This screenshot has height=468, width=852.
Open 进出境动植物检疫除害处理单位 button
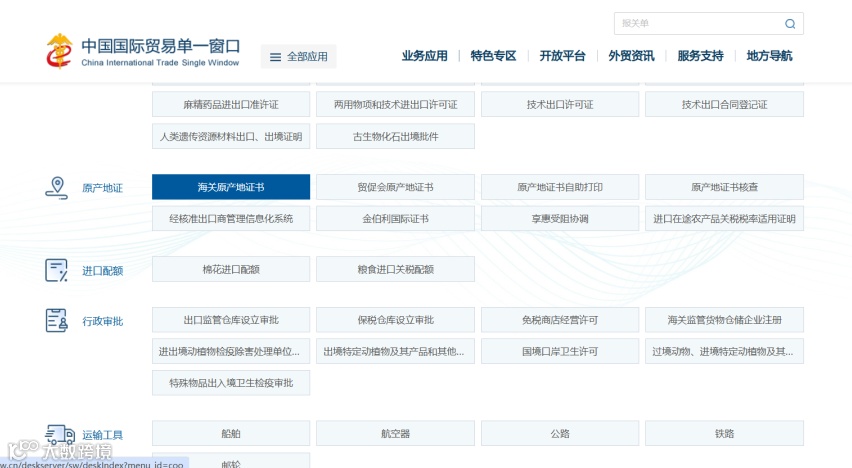[231, 351]
